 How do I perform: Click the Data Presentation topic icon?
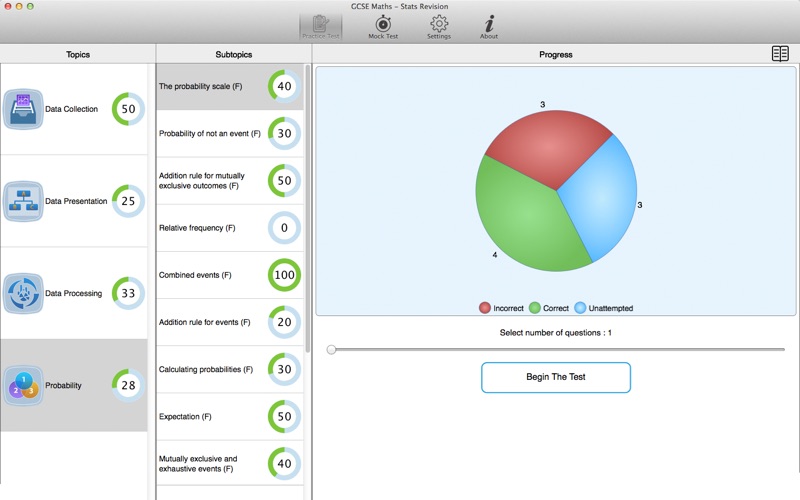click(x=23, y=201)
